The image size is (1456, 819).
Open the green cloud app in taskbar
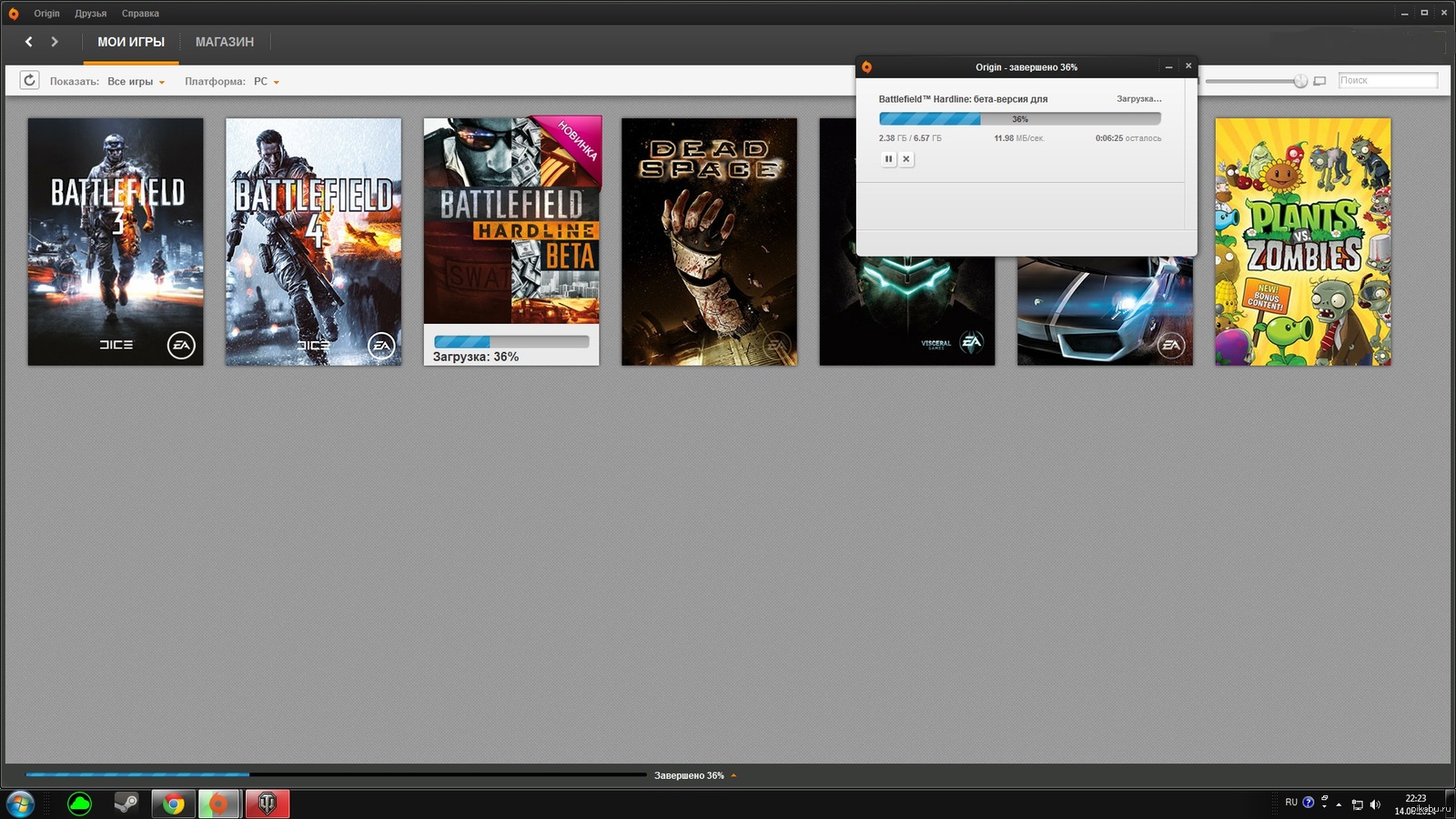80,804
